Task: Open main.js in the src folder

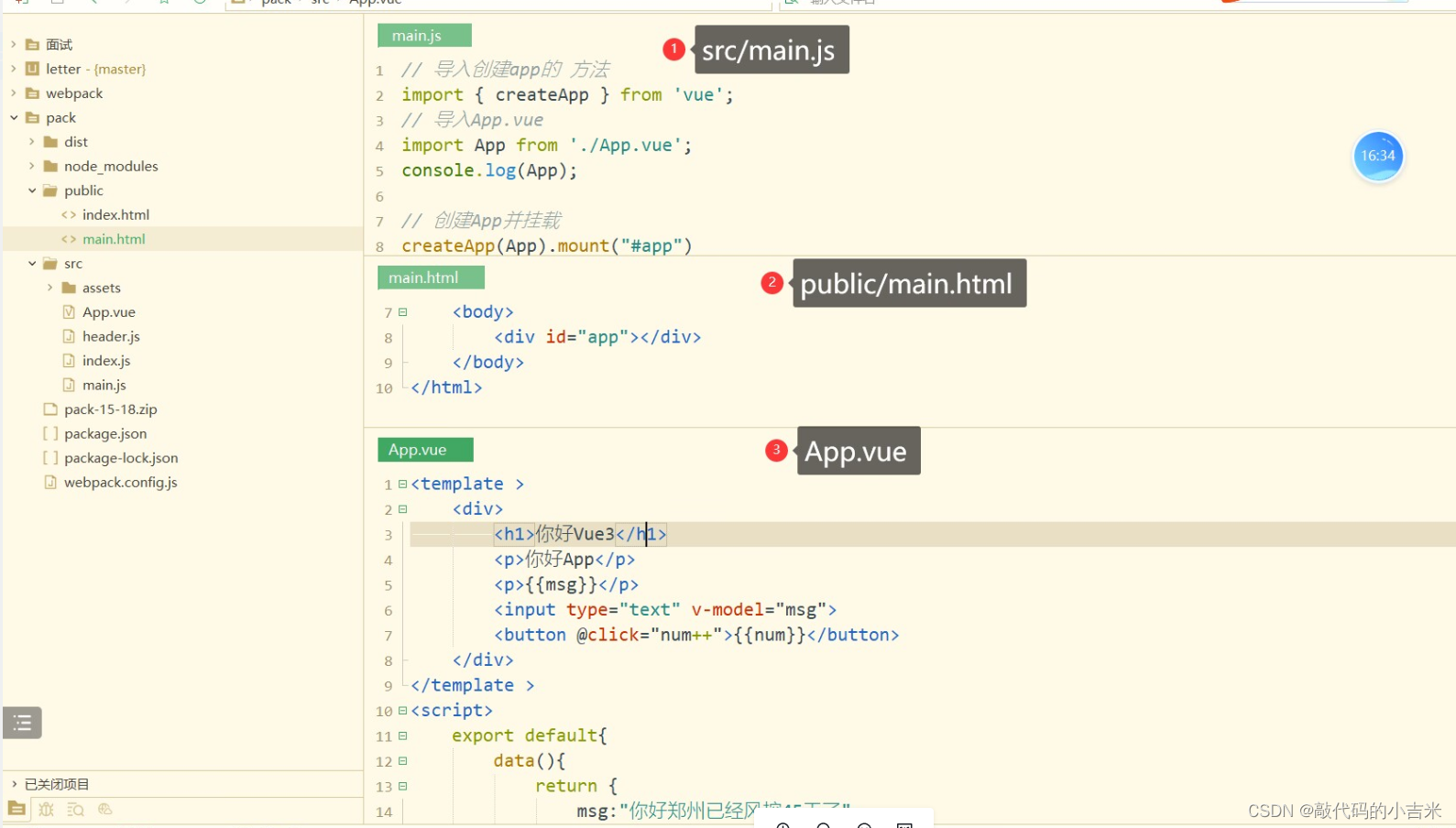Action: coord(104,385)
